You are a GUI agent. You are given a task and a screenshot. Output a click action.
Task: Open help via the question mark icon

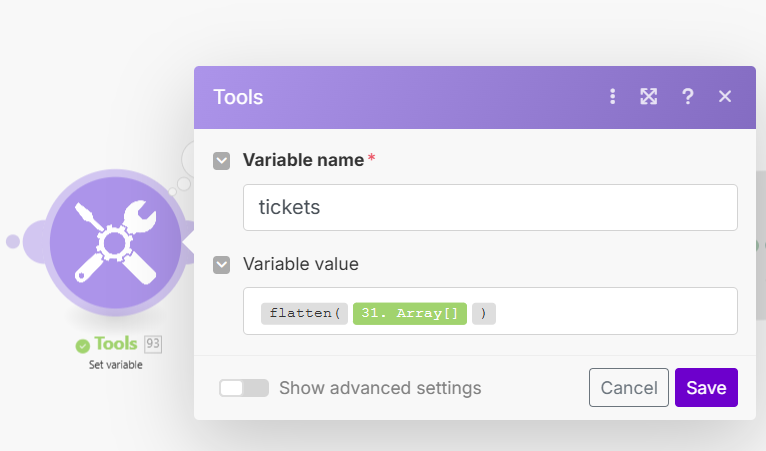pos(687,97)
